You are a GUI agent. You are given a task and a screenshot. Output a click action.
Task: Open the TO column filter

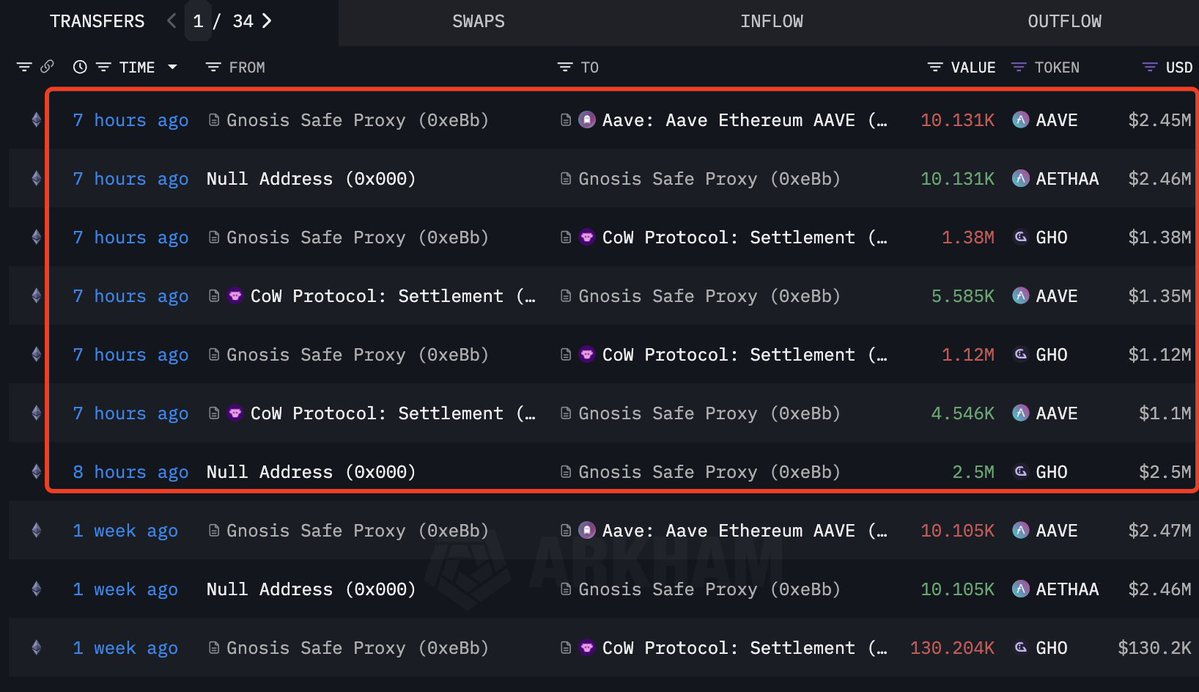(565, 67)
